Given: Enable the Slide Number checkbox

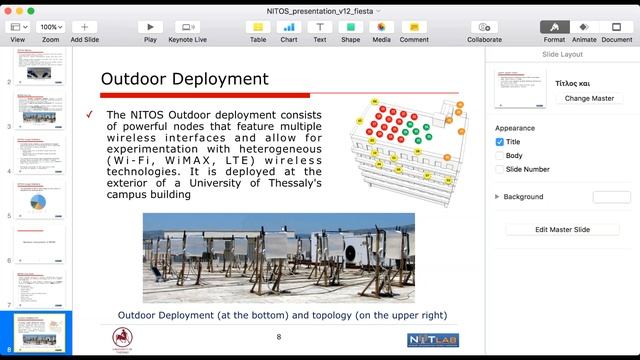Looking at the screenshot, I should click(500, 169).
